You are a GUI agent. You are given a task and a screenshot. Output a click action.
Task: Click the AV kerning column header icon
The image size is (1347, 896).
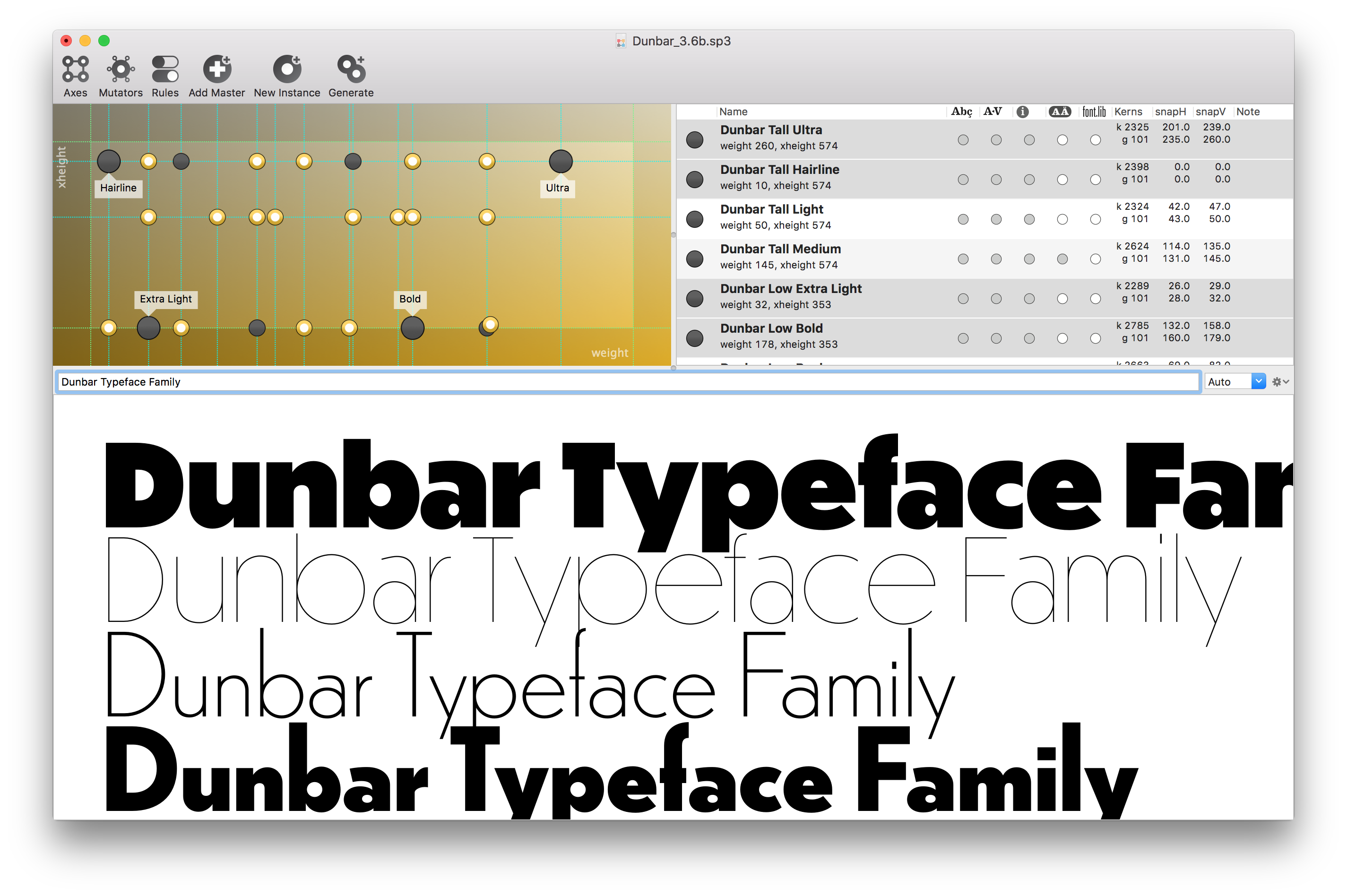pyautogui.click(x=993, y=112)
